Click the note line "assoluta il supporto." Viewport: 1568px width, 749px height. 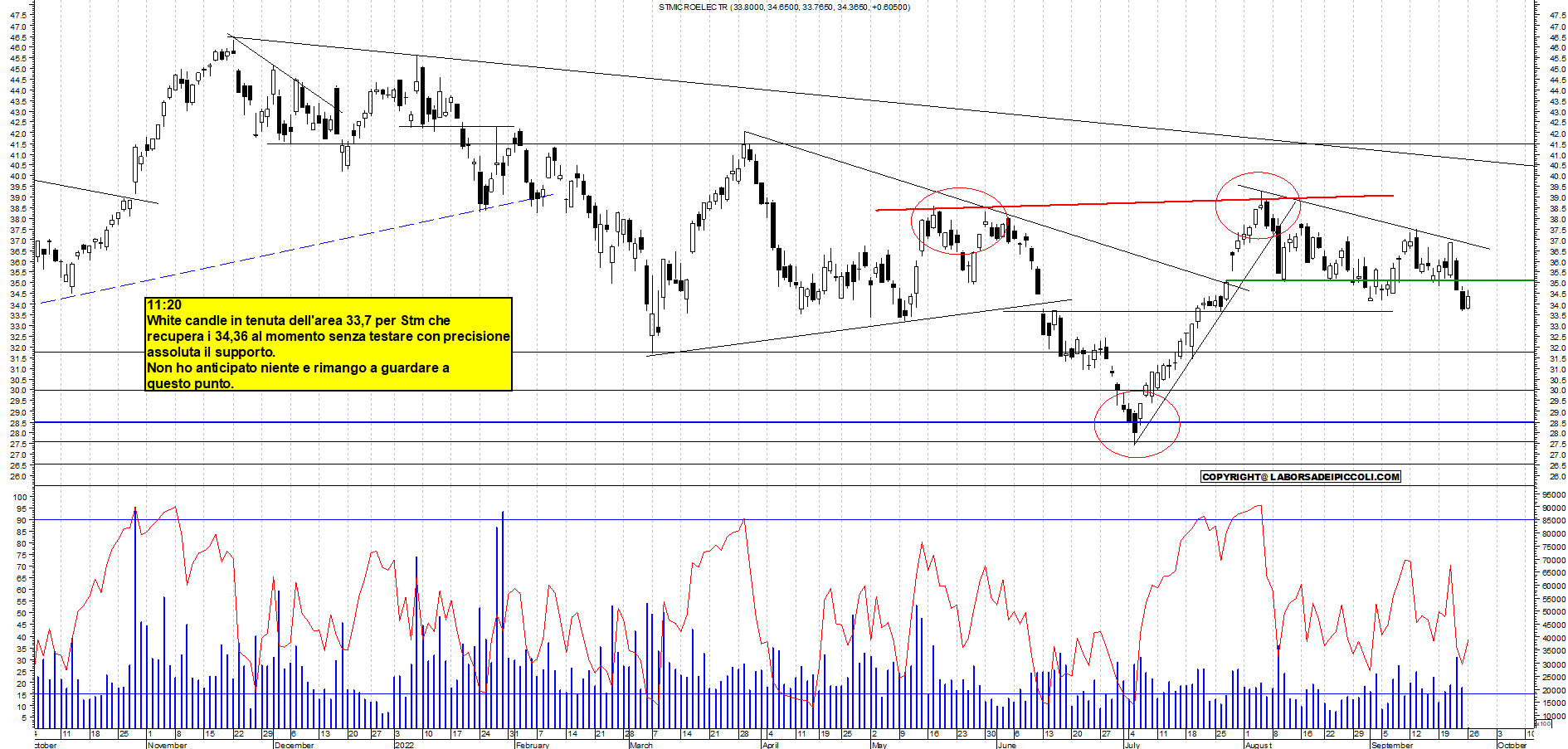click(211, 352)
